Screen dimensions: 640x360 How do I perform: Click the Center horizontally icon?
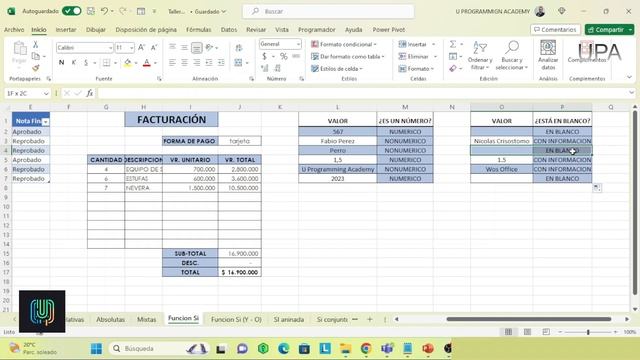[184, 62]
